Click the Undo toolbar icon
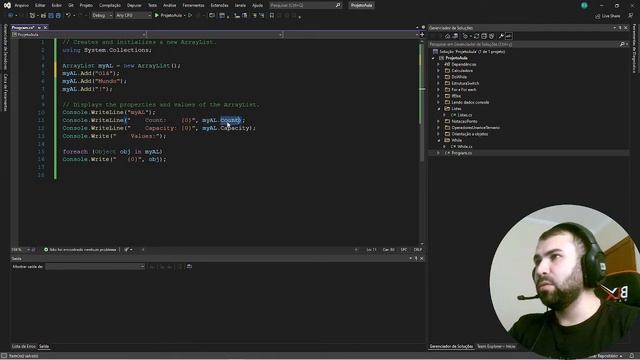The image size is (640, 360). pos(68,16)
